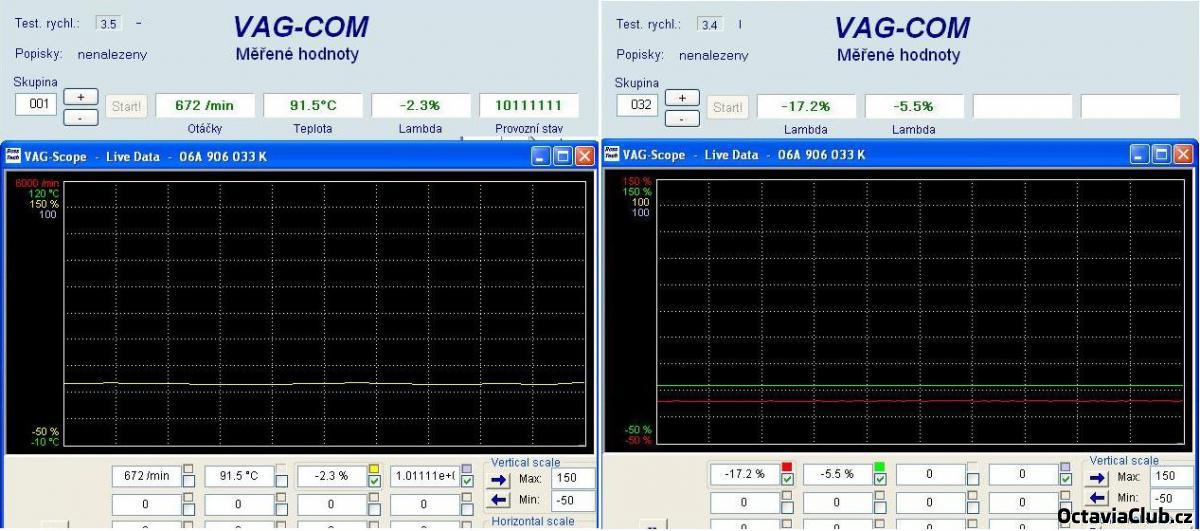
Task: Maximize the left VAG-Scope window
Action: coord(562,156)
